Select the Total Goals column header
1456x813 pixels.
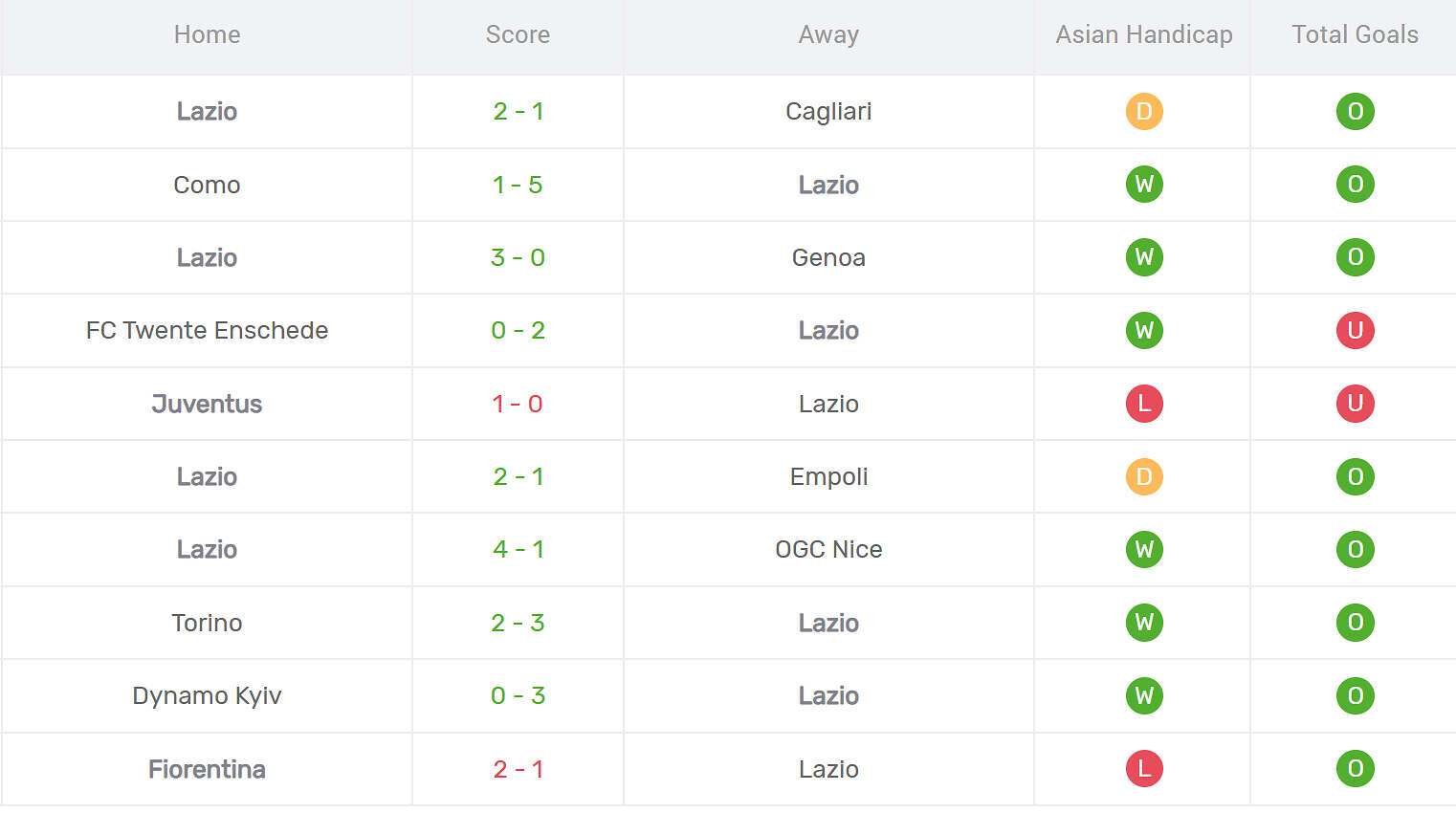1355,34
